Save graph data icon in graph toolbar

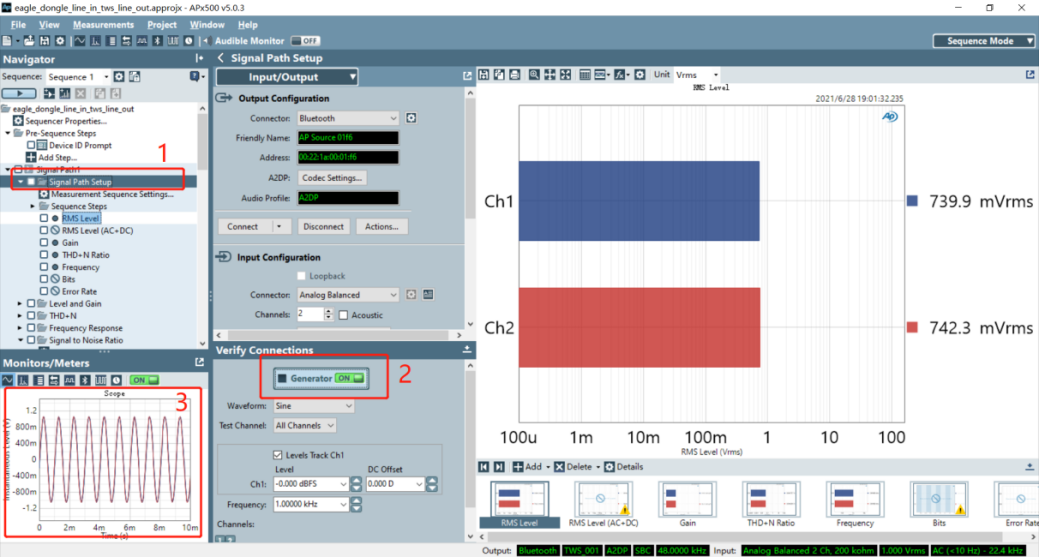pyautogui.click(x=484, y=75)
